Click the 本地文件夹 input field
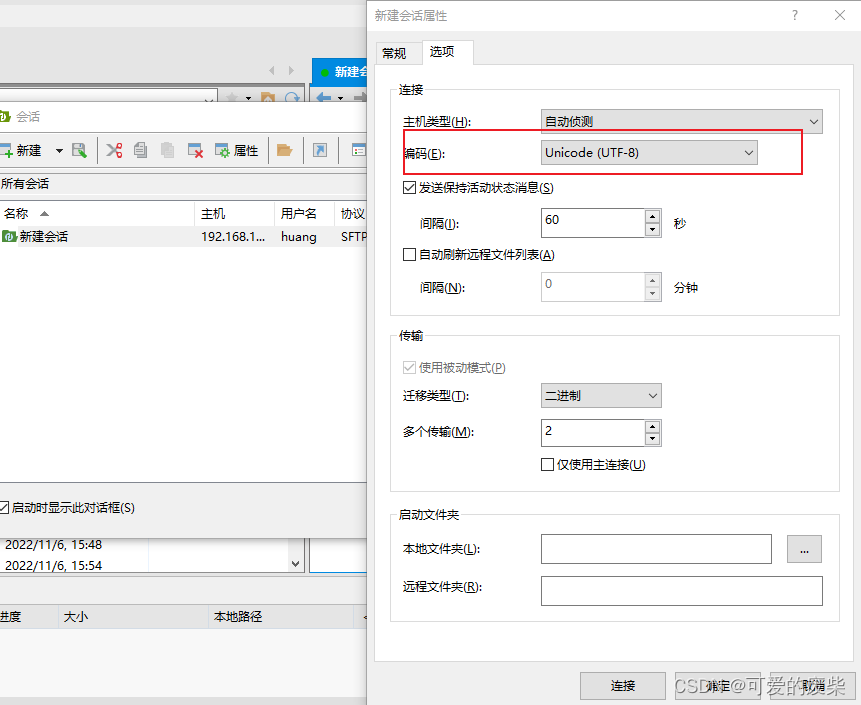 point(656,549)
